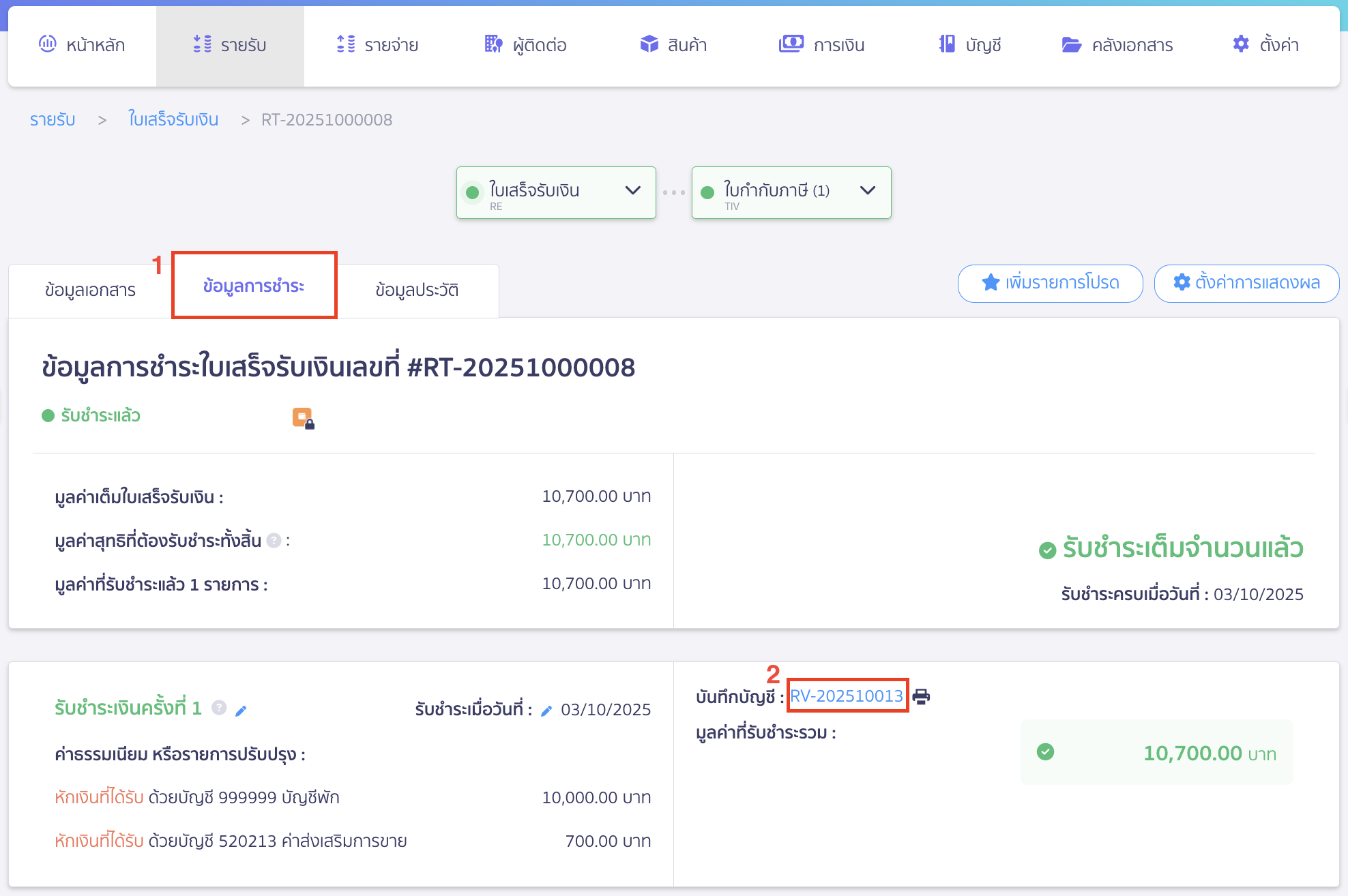Image resolution: width=1348 pixels, height=896 pixels.
Task: Click help icon beside มูลค่าสุทธิที่ต้องรับชำระทั้งสิ้น
Action: click(274, 541)
